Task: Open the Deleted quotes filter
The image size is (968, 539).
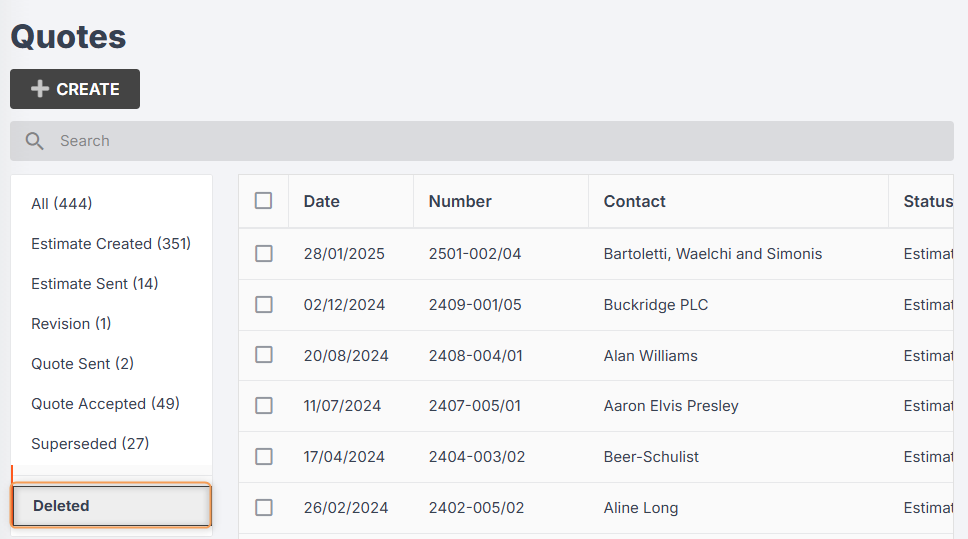Action: coord(112,506)
